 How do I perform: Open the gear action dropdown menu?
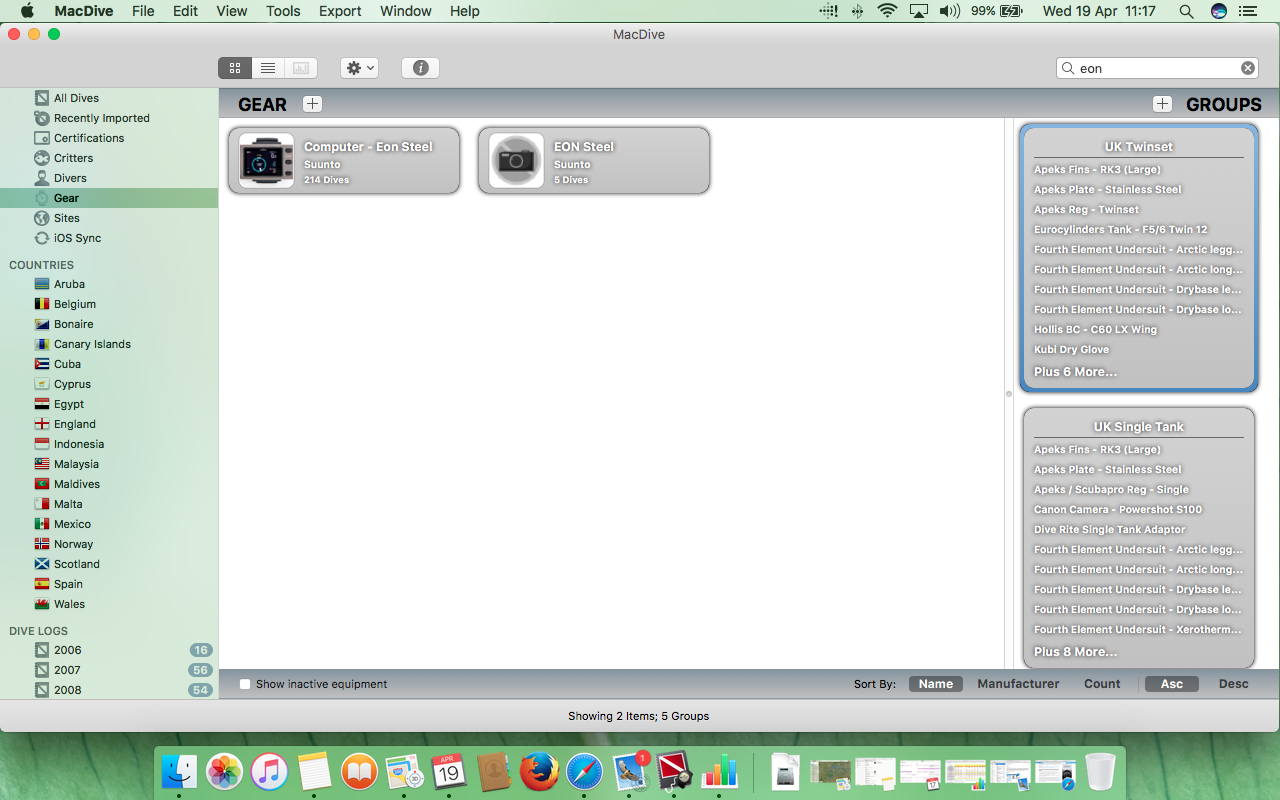(359, 68)
